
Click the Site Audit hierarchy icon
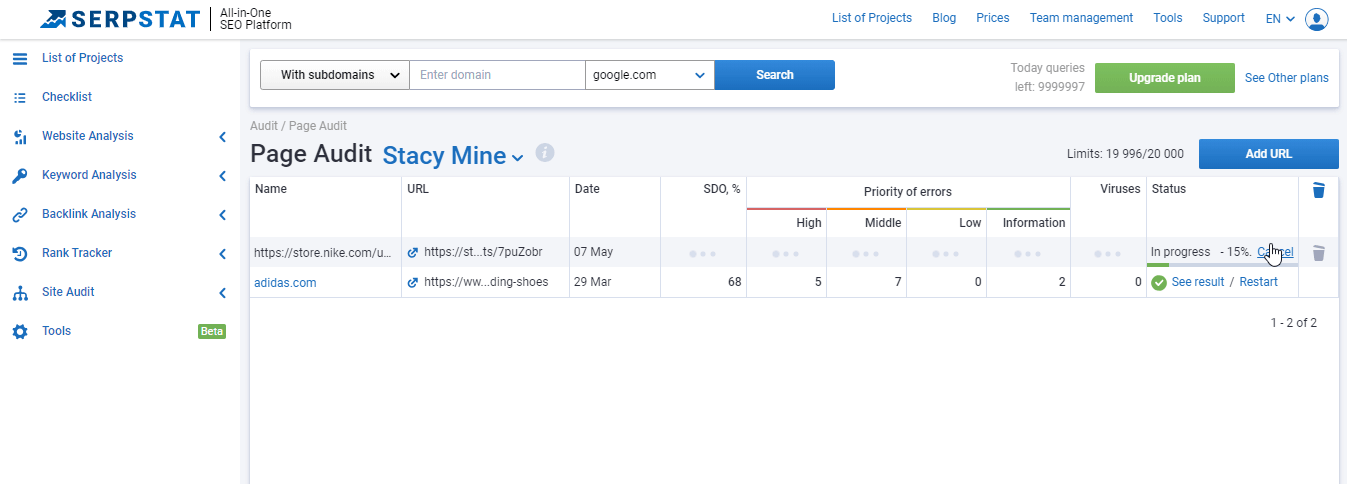20,292
